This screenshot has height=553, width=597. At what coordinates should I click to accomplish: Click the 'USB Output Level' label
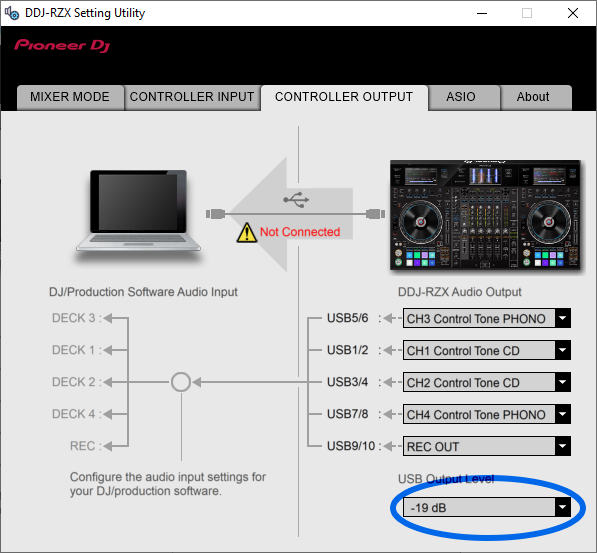[446, 479]
